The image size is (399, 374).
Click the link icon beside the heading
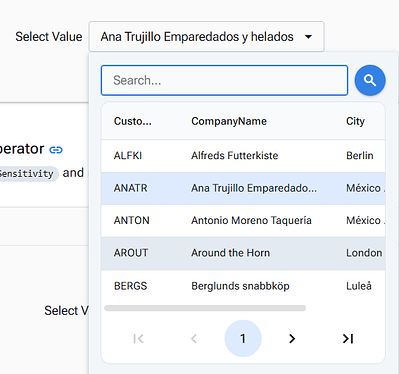56,150
